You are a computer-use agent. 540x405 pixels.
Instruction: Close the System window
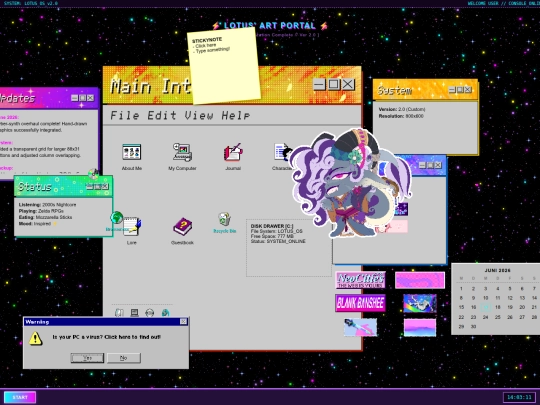468,90
